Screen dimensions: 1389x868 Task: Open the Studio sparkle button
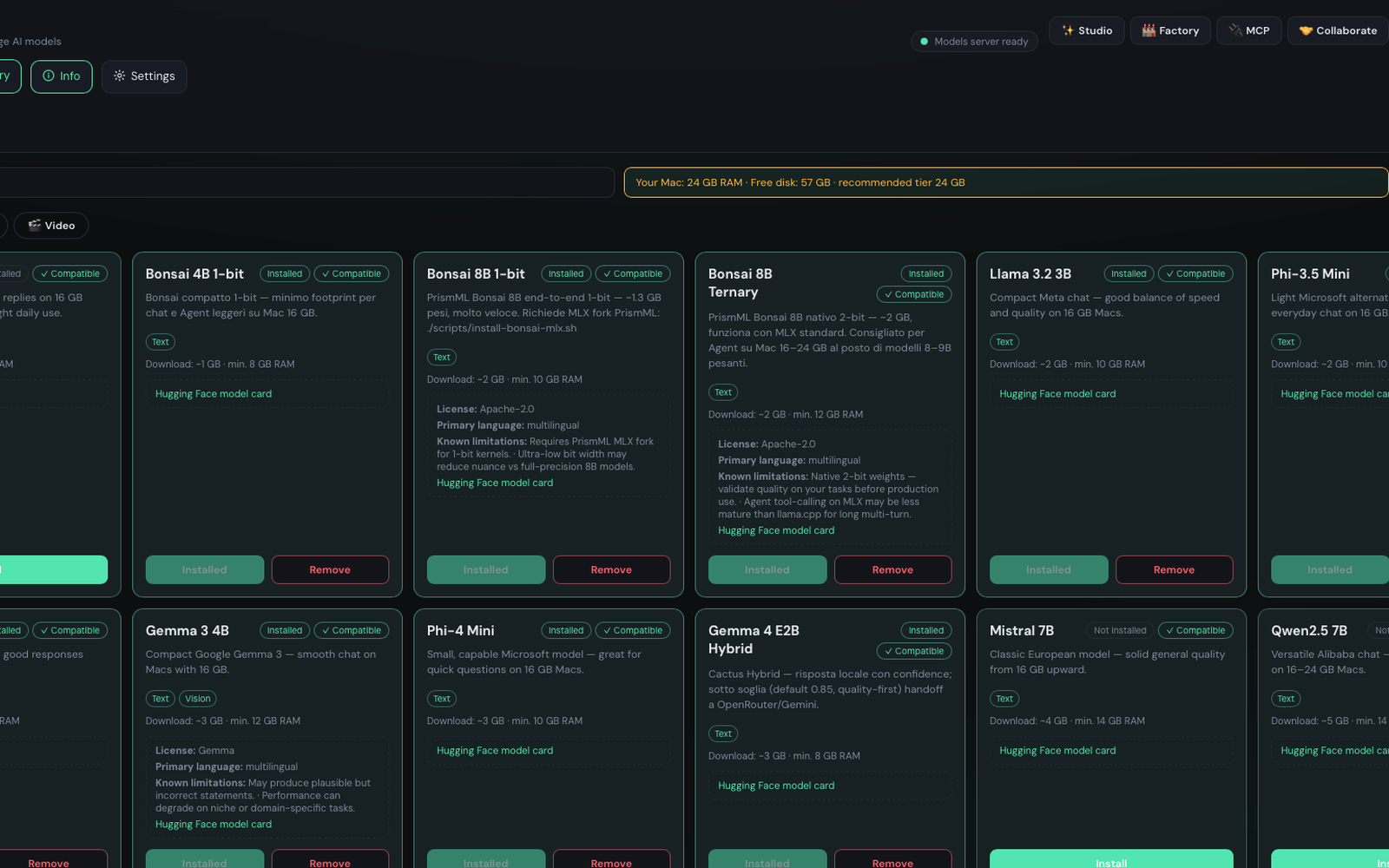(1087, 30)
